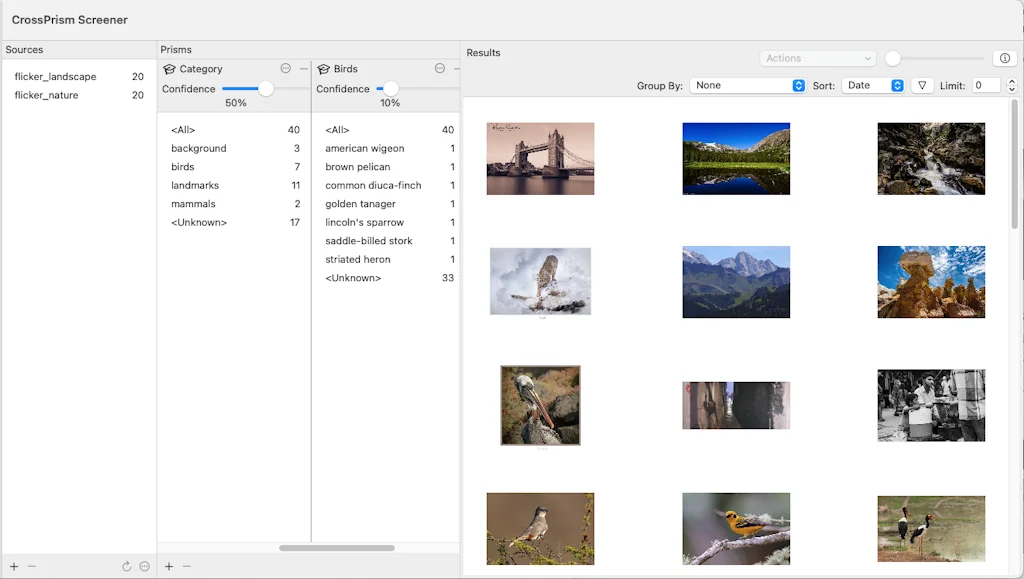Open the ellipsis menu next to refresh
Image resolution: width=1024 pixels, height=579 pixels.
(143, 566)
